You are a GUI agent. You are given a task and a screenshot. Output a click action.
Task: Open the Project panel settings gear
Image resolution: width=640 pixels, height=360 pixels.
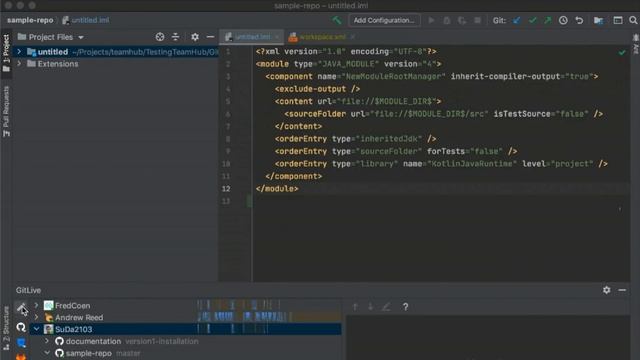click(195, 37)
